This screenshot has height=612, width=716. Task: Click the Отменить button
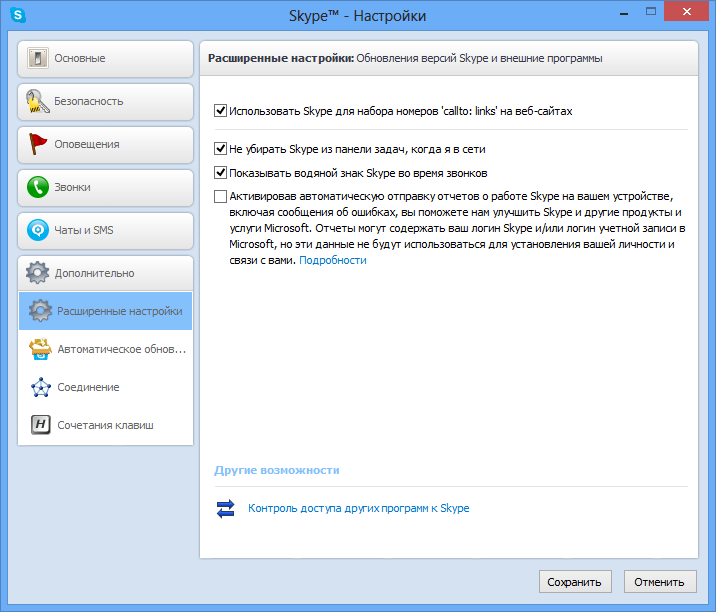coord(660,582)
